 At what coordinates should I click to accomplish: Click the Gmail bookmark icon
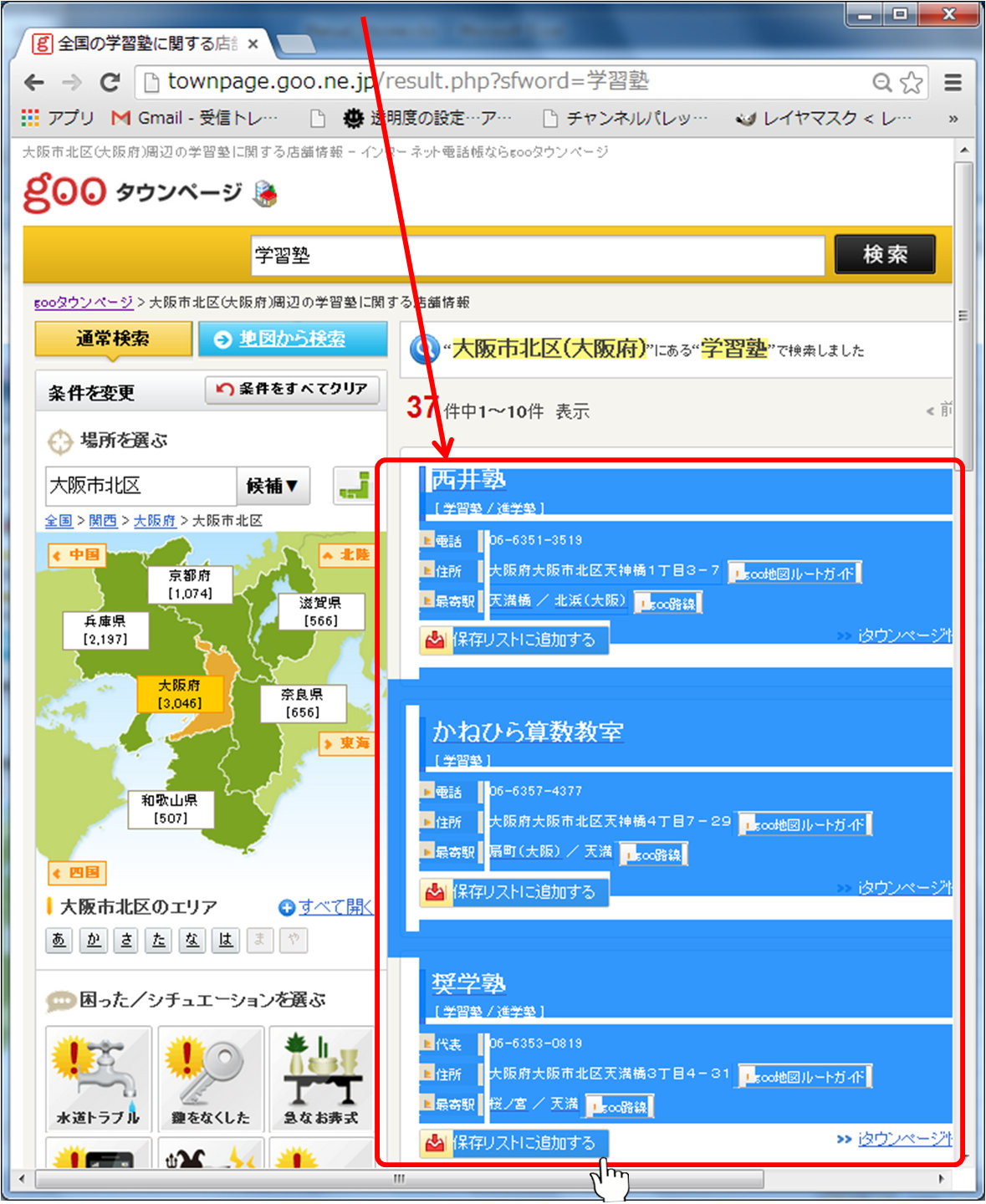[x=121, y=118]
